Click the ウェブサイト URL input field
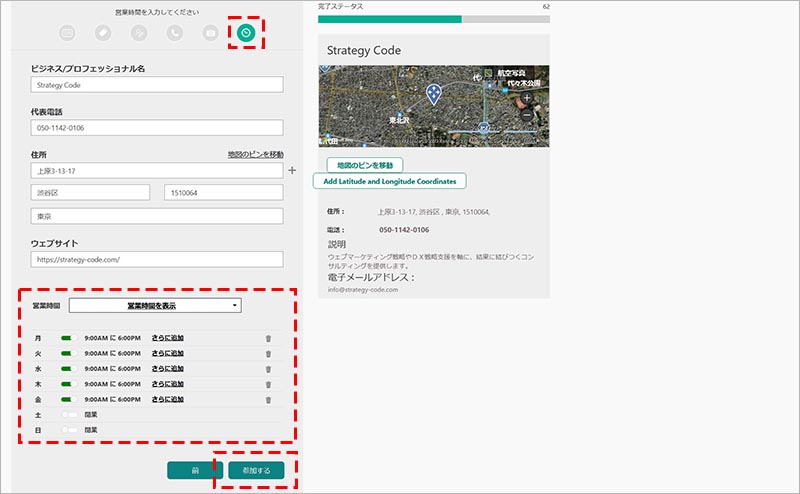This screenshot has height=494, width=800. 157,259
